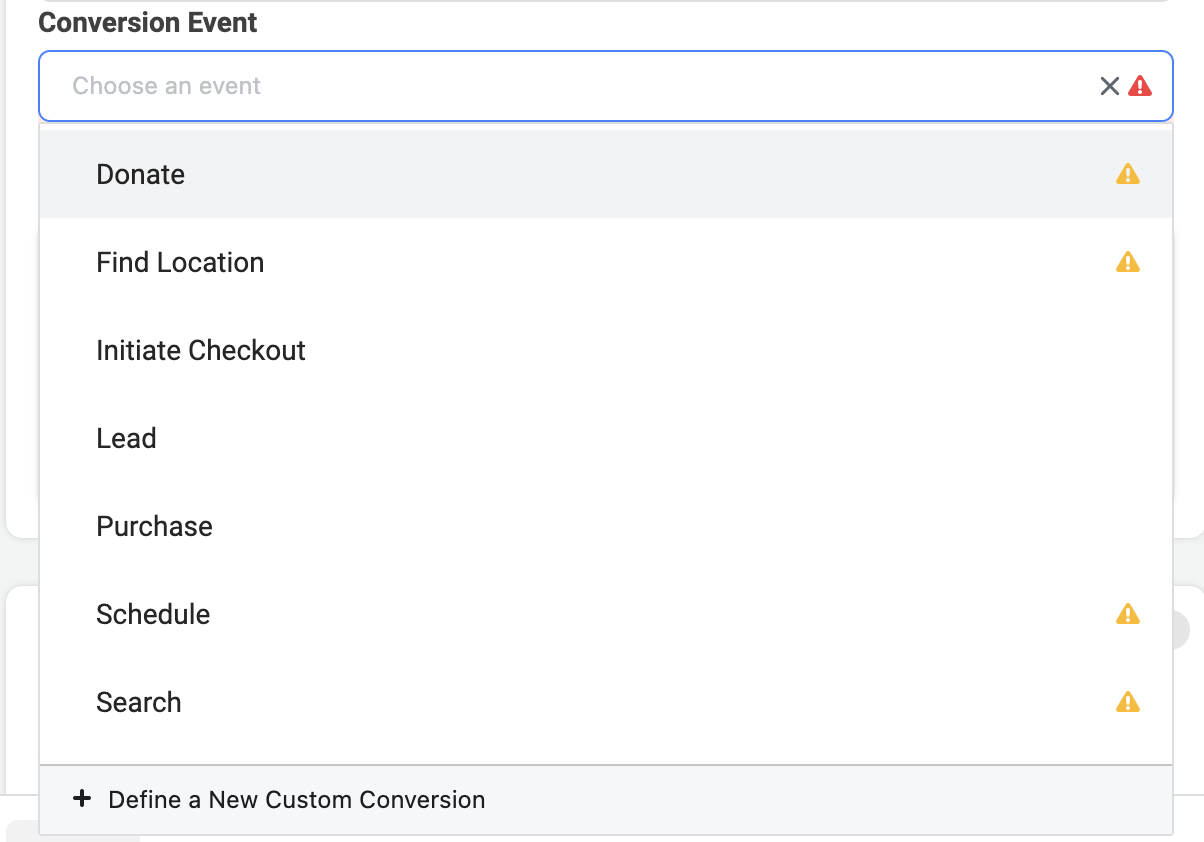Click the Conversion Event heading label
Image resolution: width=1204 pixels, height=842 pixels.
coord(148,23)
